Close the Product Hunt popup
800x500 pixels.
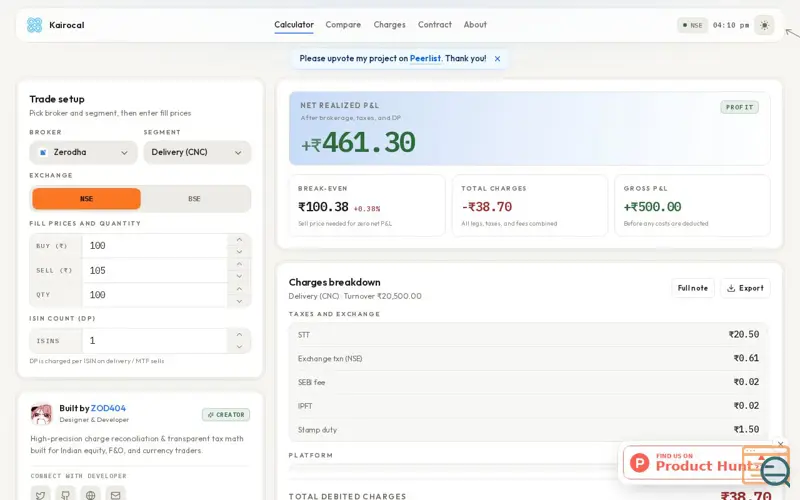coord(780,444)
